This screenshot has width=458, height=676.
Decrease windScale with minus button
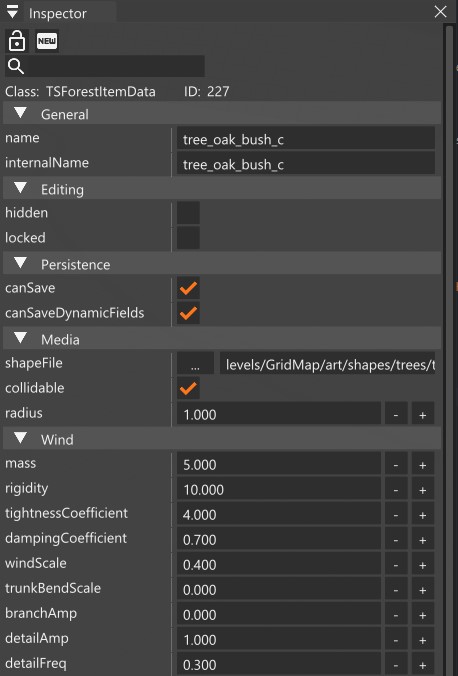click(396, 565)
